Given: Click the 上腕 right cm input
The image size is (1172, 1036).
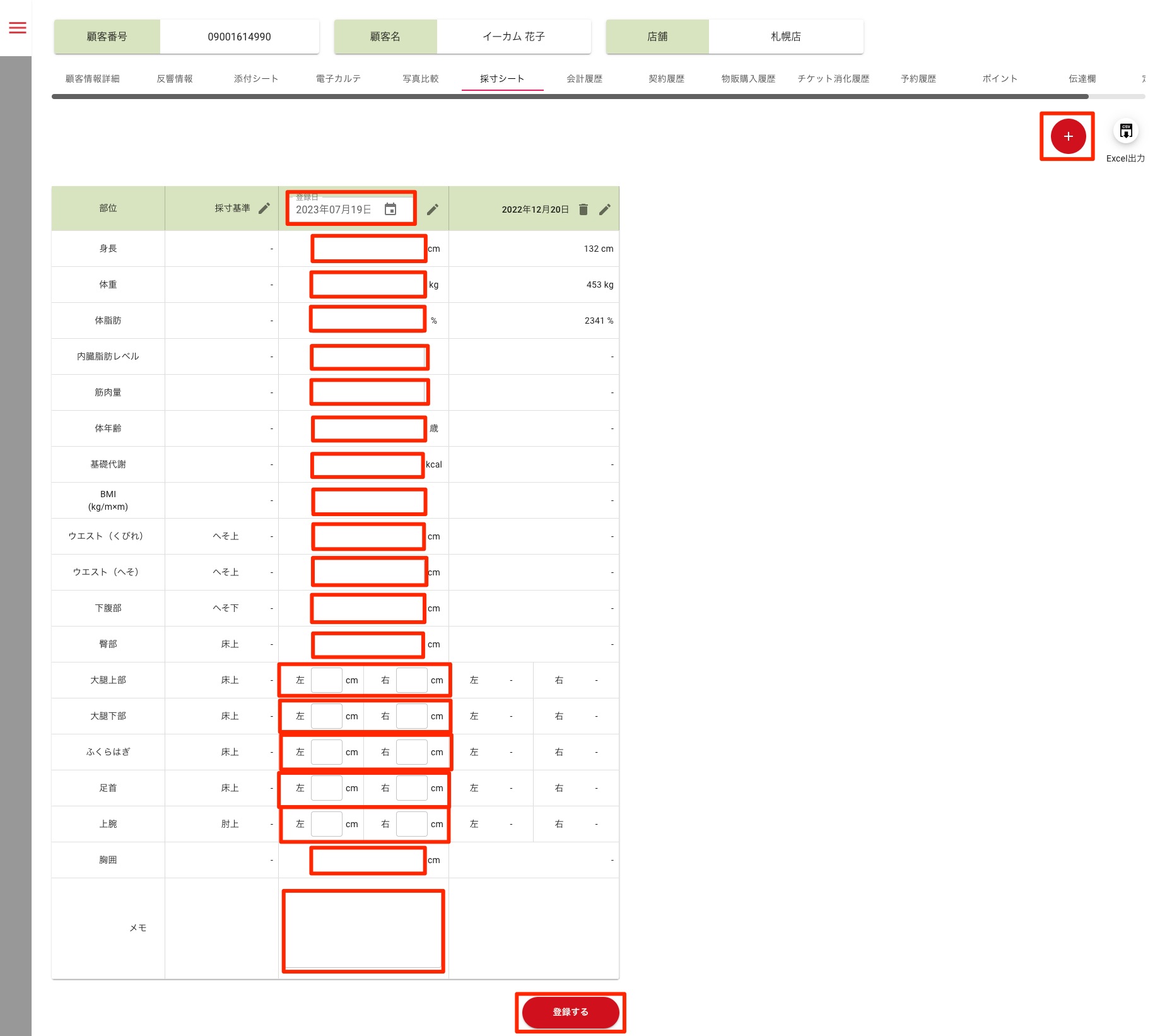Looking at the screenshot, I should [x=411, y=824].
